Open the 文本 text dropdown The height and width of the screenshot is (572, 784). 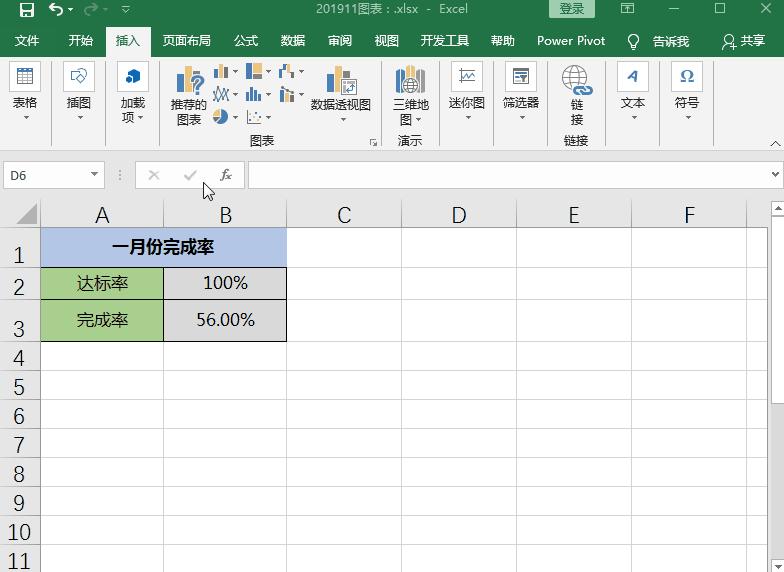tap(632, 92)
